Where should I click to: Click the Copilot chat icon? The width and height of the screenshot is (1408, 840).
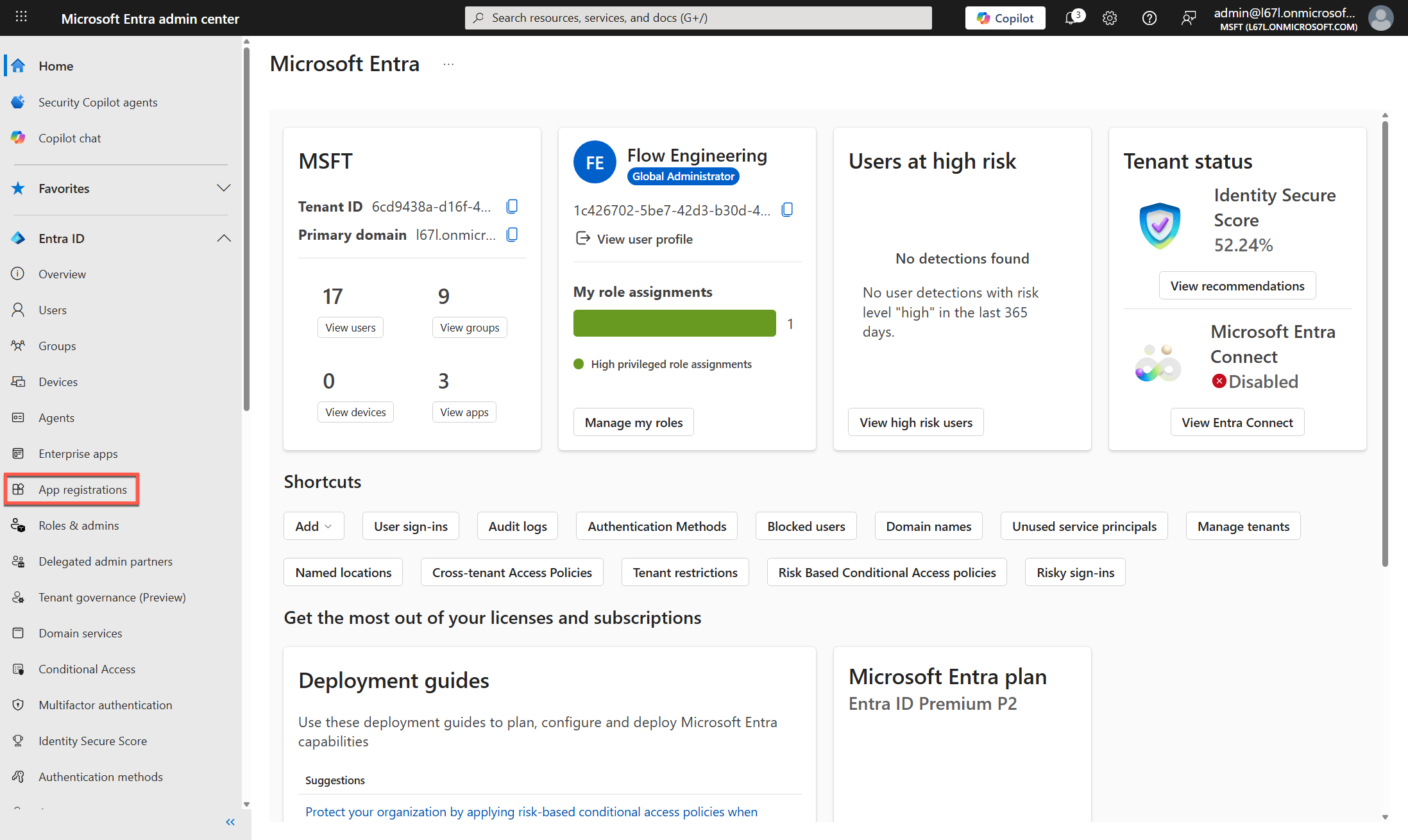click(x=18, y=138)
